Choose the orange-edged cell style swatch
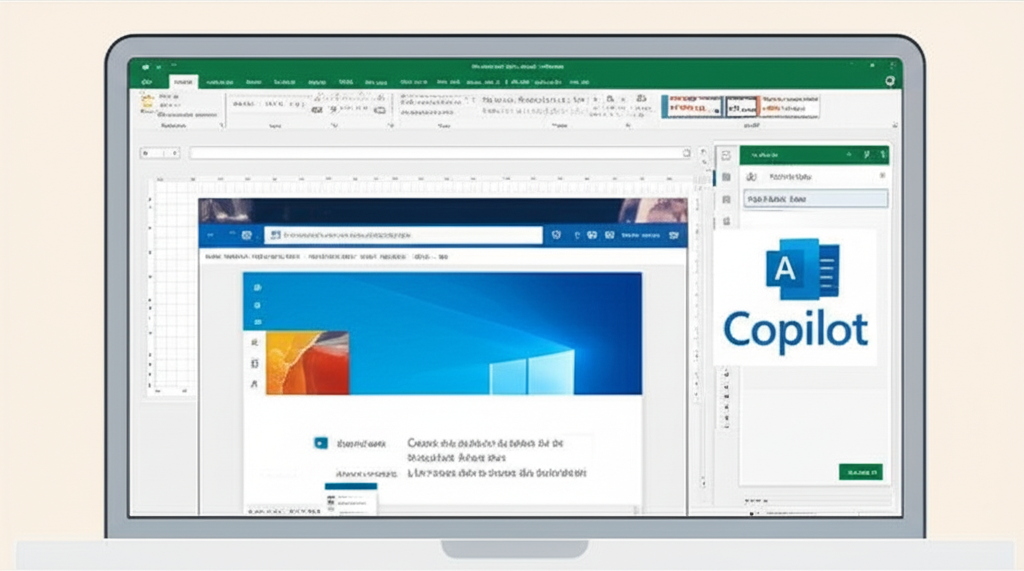 click(790, 106)
